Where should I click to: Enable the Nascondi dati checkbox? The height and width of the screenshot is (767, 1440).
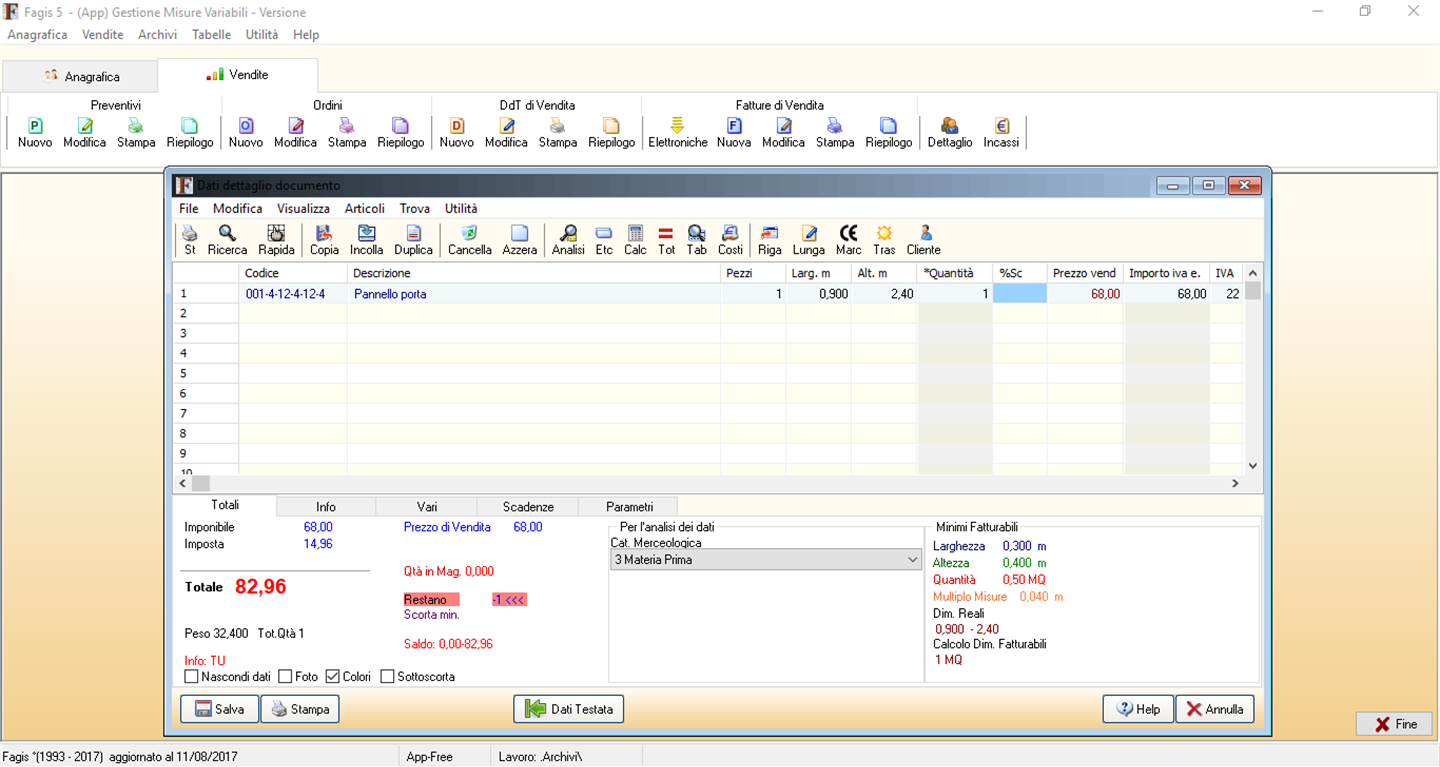coord(192,677)
